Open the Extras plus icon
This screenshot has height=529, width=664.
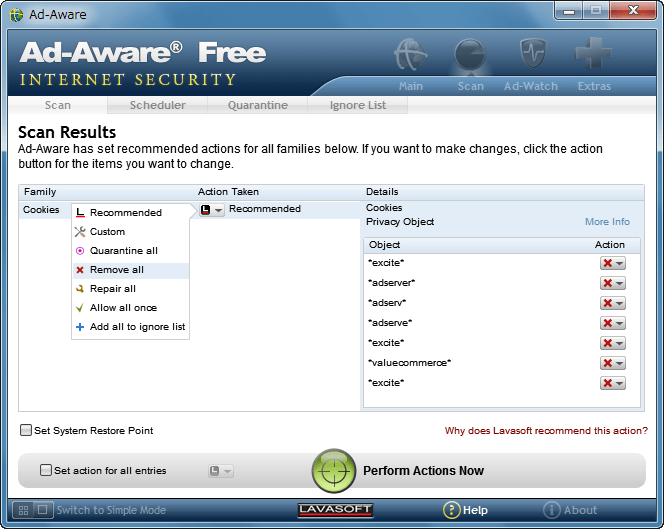[x=593, y=53]
